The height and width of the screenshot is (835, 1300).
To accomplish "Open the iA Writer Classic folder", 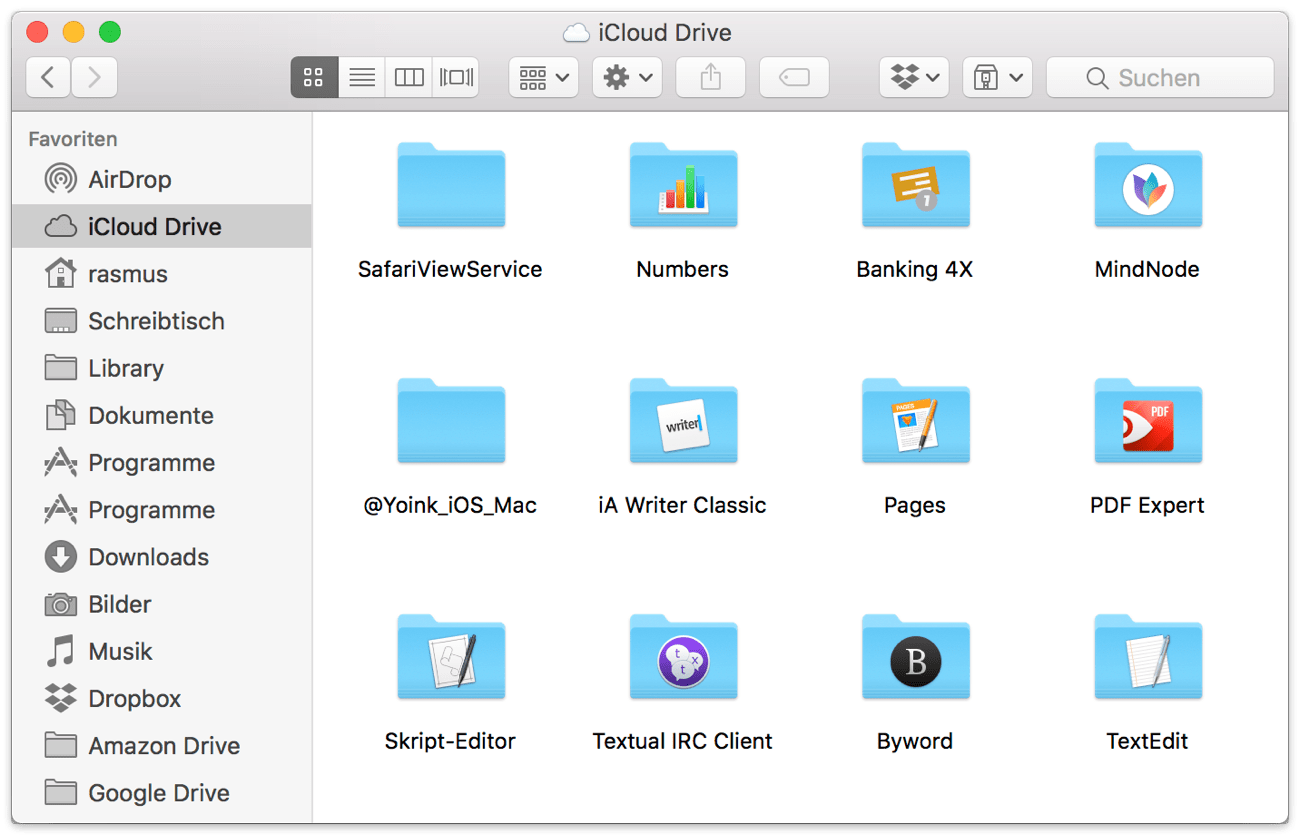I will [x=683, y=421].
